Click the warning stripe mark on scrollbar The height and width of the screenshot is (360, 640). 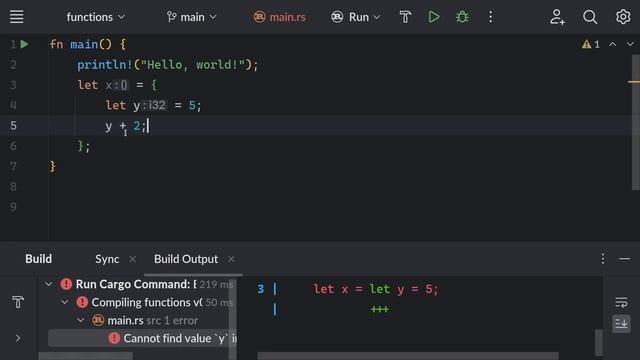coord(634,82)
